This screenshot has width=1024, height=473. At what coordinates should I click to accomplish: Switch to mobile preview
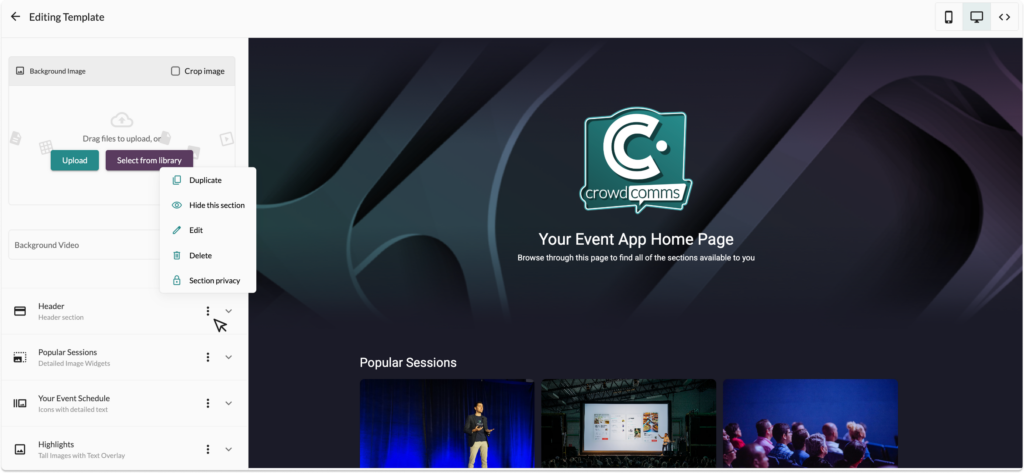[x=949, y=17]
